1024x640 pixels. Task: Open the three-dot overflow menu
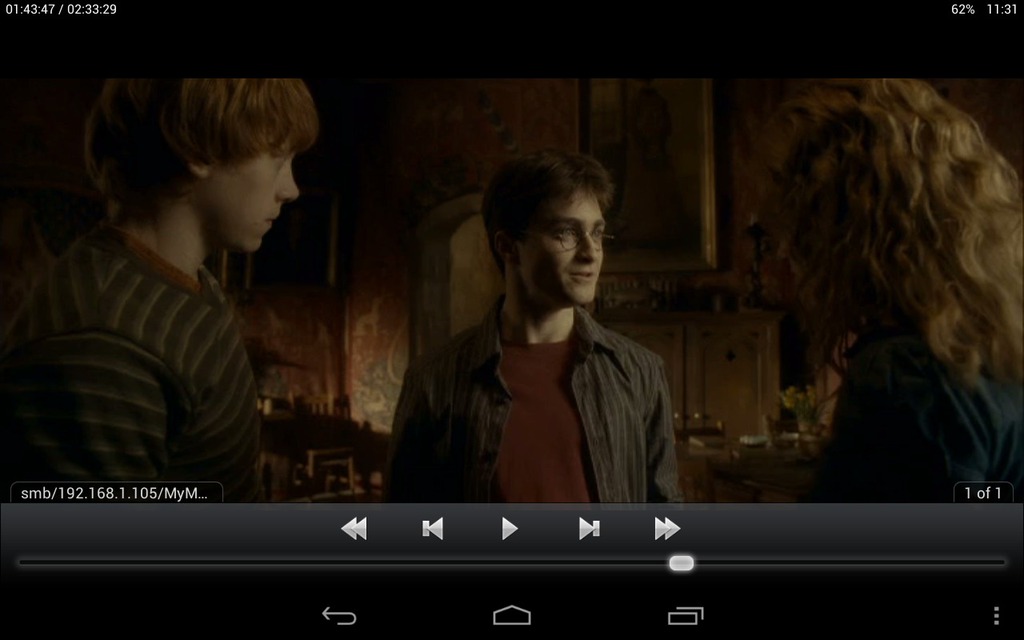click(x=996, y=616)
